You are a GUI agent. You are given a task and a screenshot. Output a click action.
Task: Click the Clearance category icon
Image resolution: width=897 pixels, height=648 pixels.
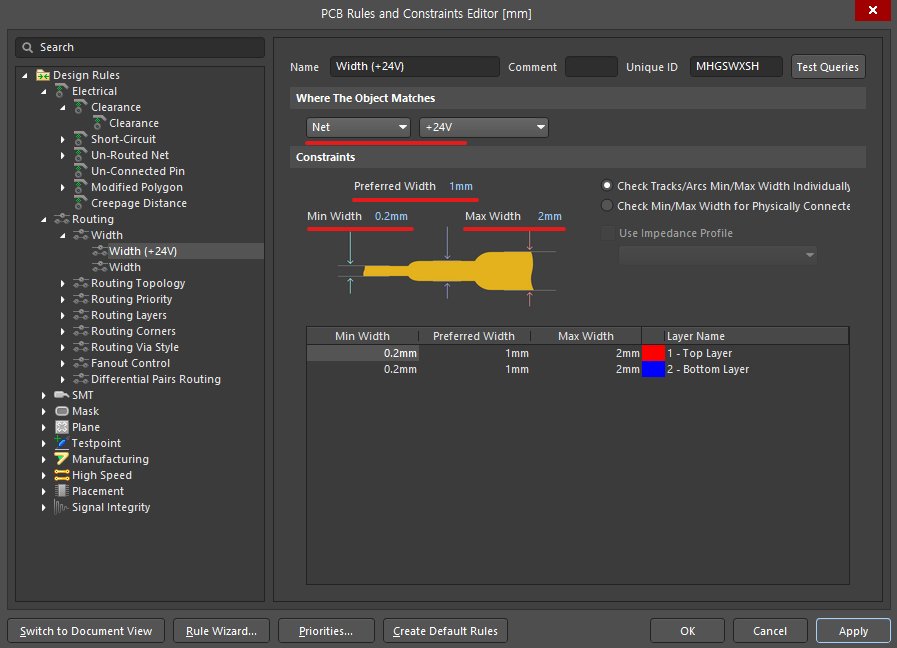[x=81, y=107]
